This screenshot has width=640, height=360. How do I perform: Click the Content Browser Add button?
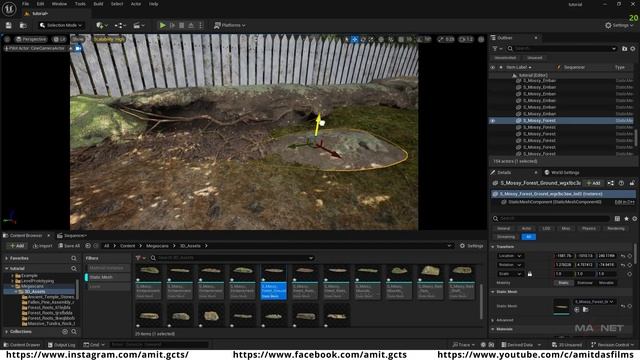(x=17, y=246)
